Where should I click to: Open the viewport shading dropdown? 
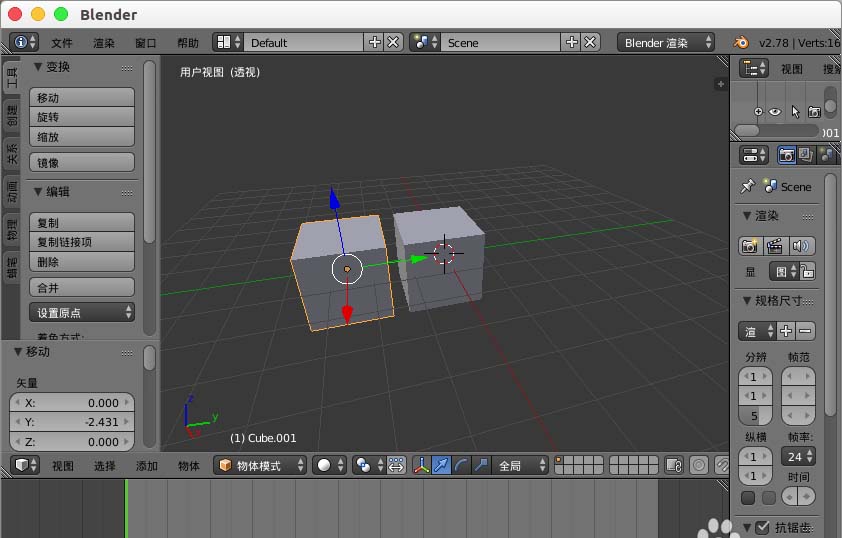pos(329,465)
